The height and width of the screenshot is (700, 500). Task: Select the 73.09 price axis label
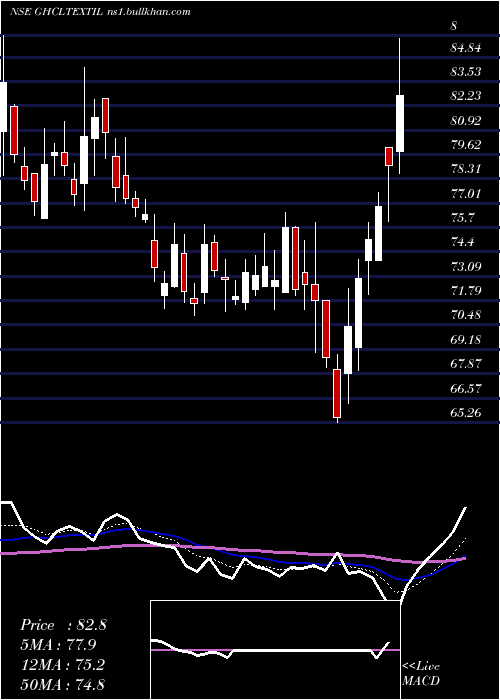[466, 267]
